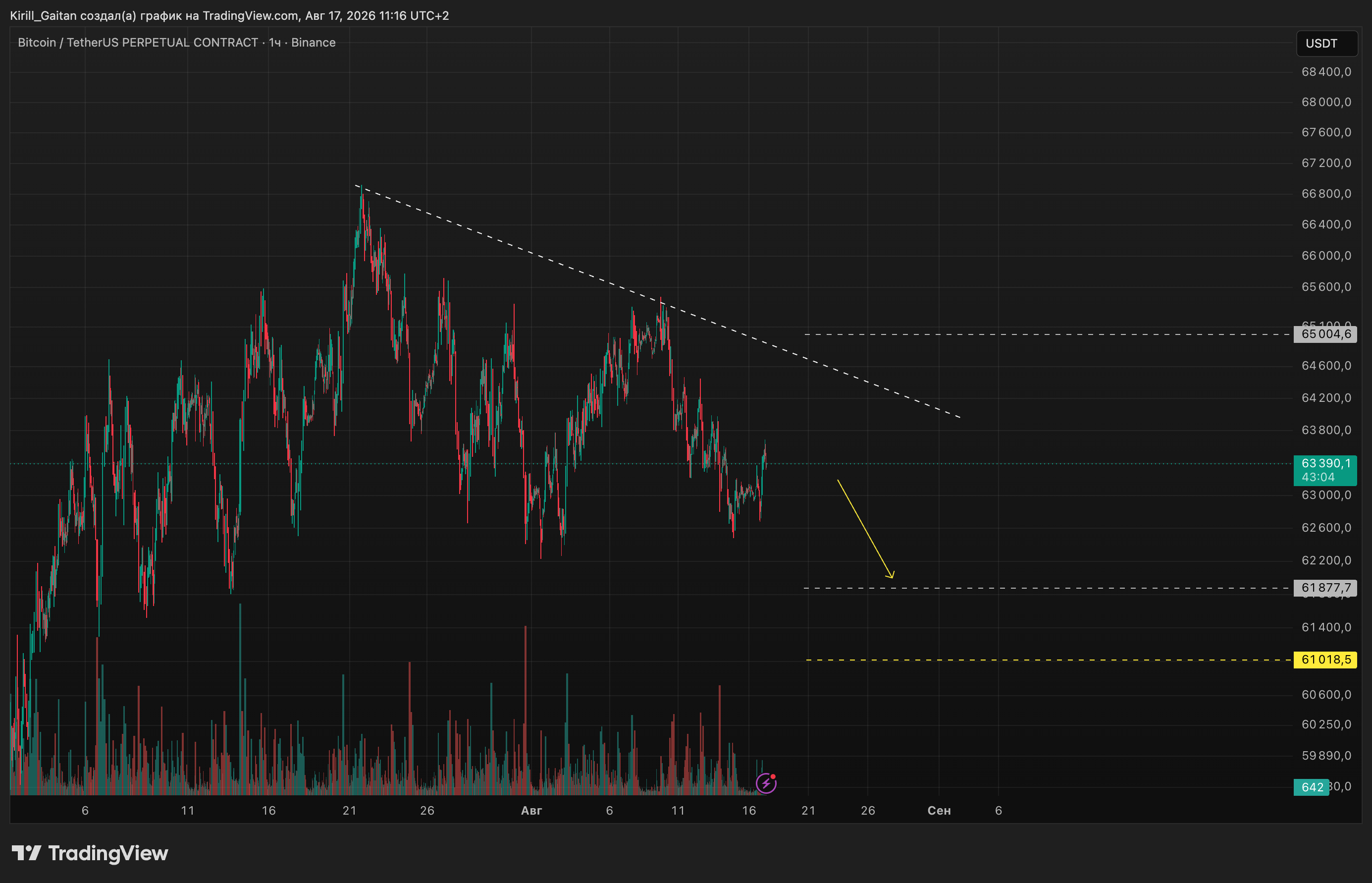This screenshot has width=1372, height=883.
Task: Click the 64 600,0 price axis tick
Action: [1326, 366]
